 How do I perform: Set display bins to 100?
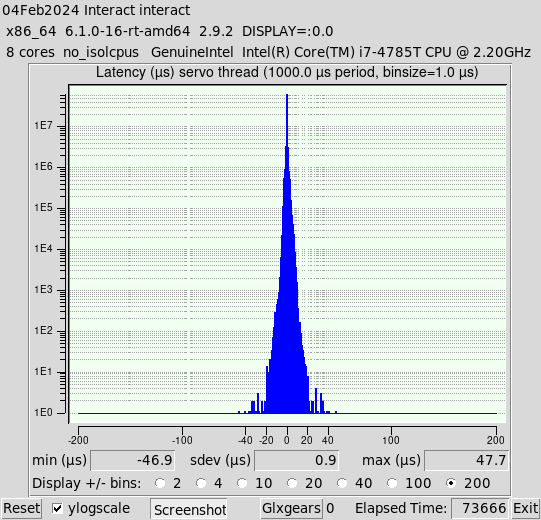(392, 483)
